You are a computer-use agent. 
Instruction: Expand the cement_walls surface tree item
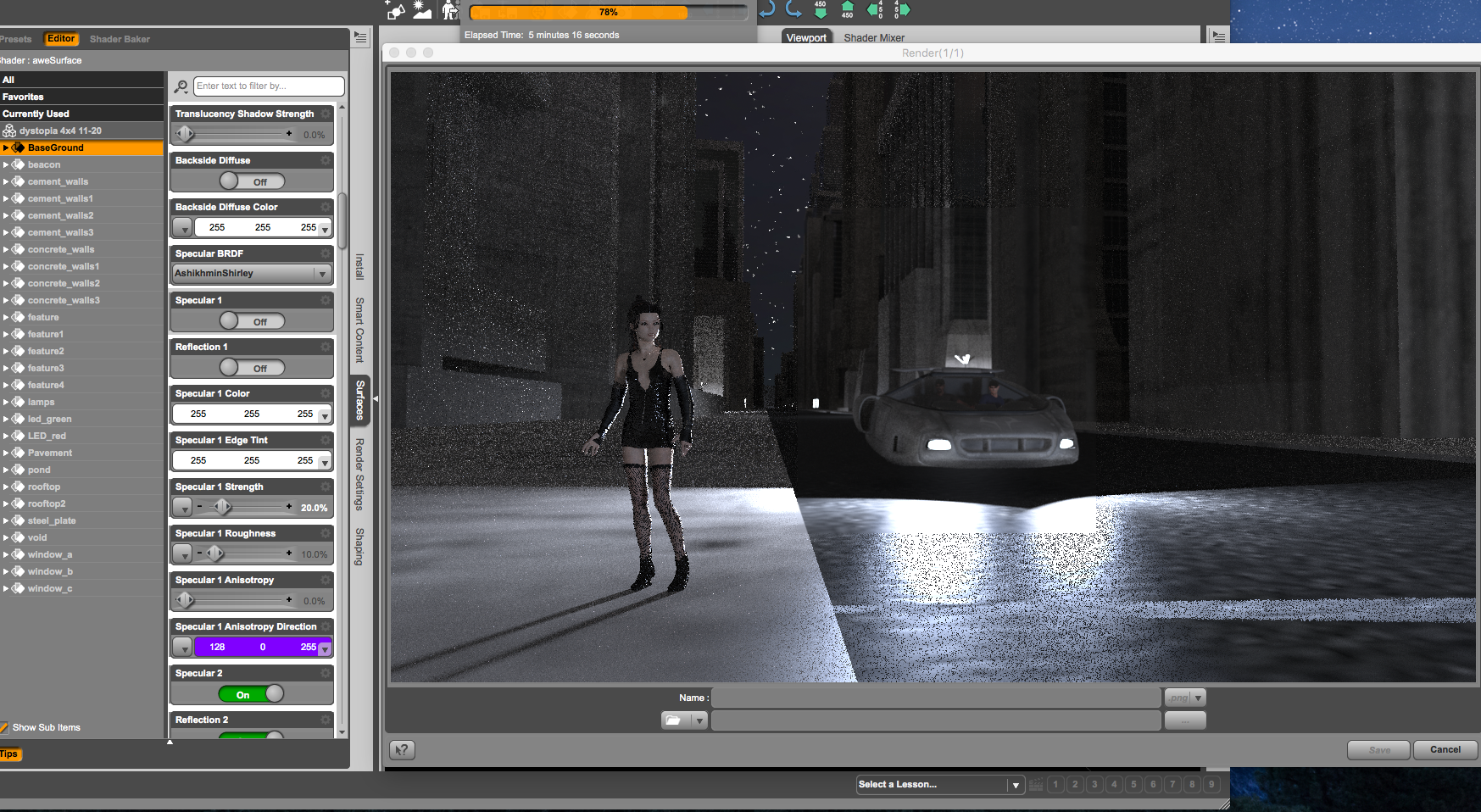[x=5, y=181]
